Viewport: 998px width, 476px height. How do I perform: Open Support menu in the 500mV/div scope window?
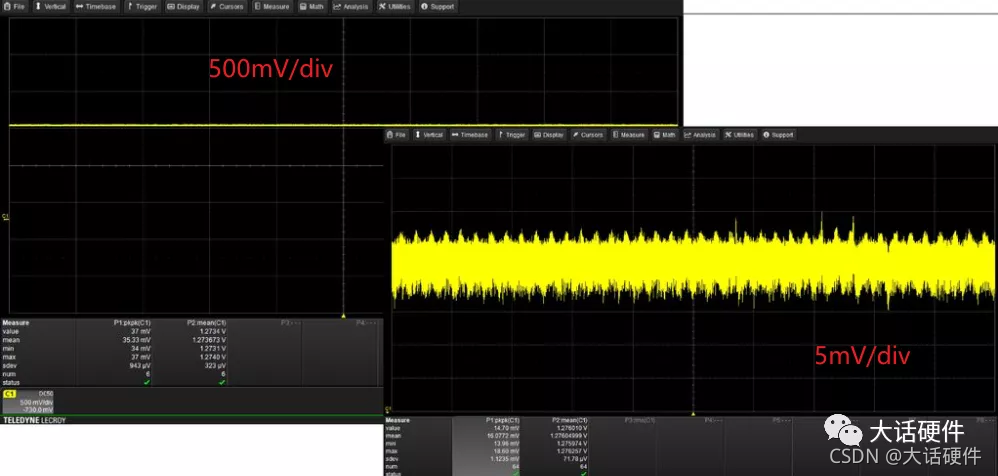click(x=437, y=6)
